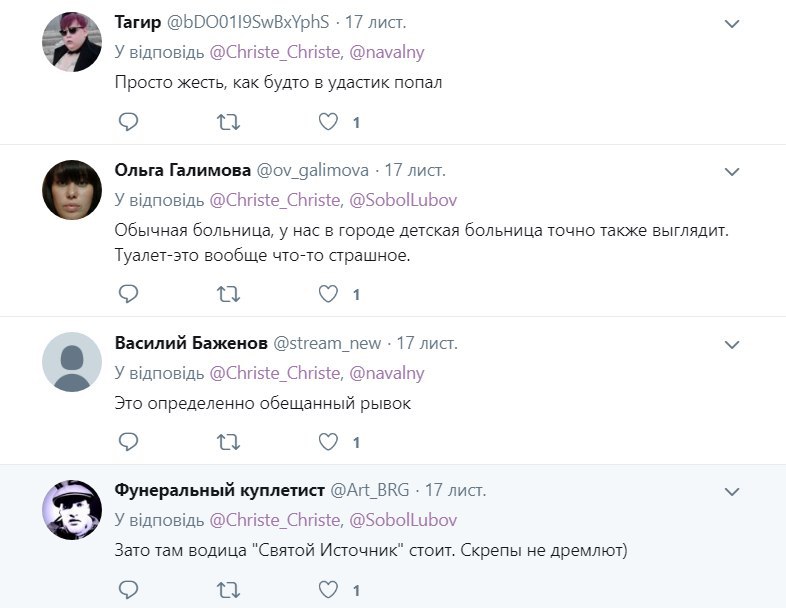Reply to Тагир's tweet
Screen dimensions: 786x608
point(128,122)
